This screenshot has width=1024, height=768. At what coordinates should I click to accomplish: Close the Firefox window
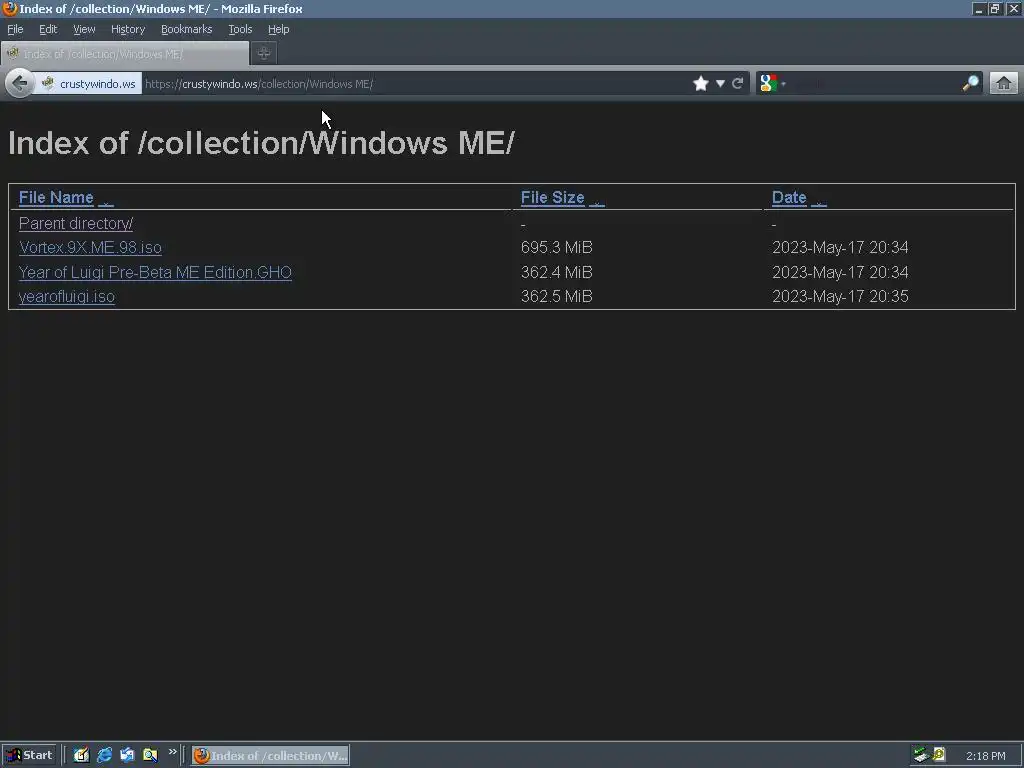tap(1014, 8)
